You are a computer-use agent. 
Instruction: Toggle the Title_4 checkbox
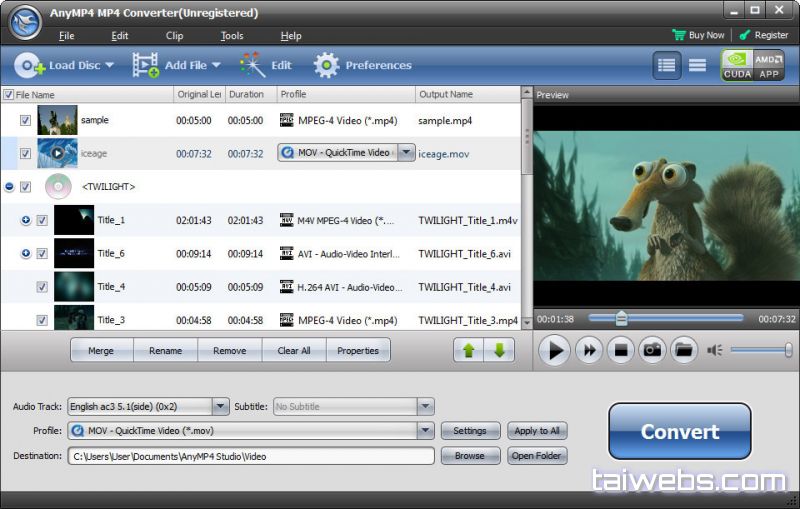(42, 287)
